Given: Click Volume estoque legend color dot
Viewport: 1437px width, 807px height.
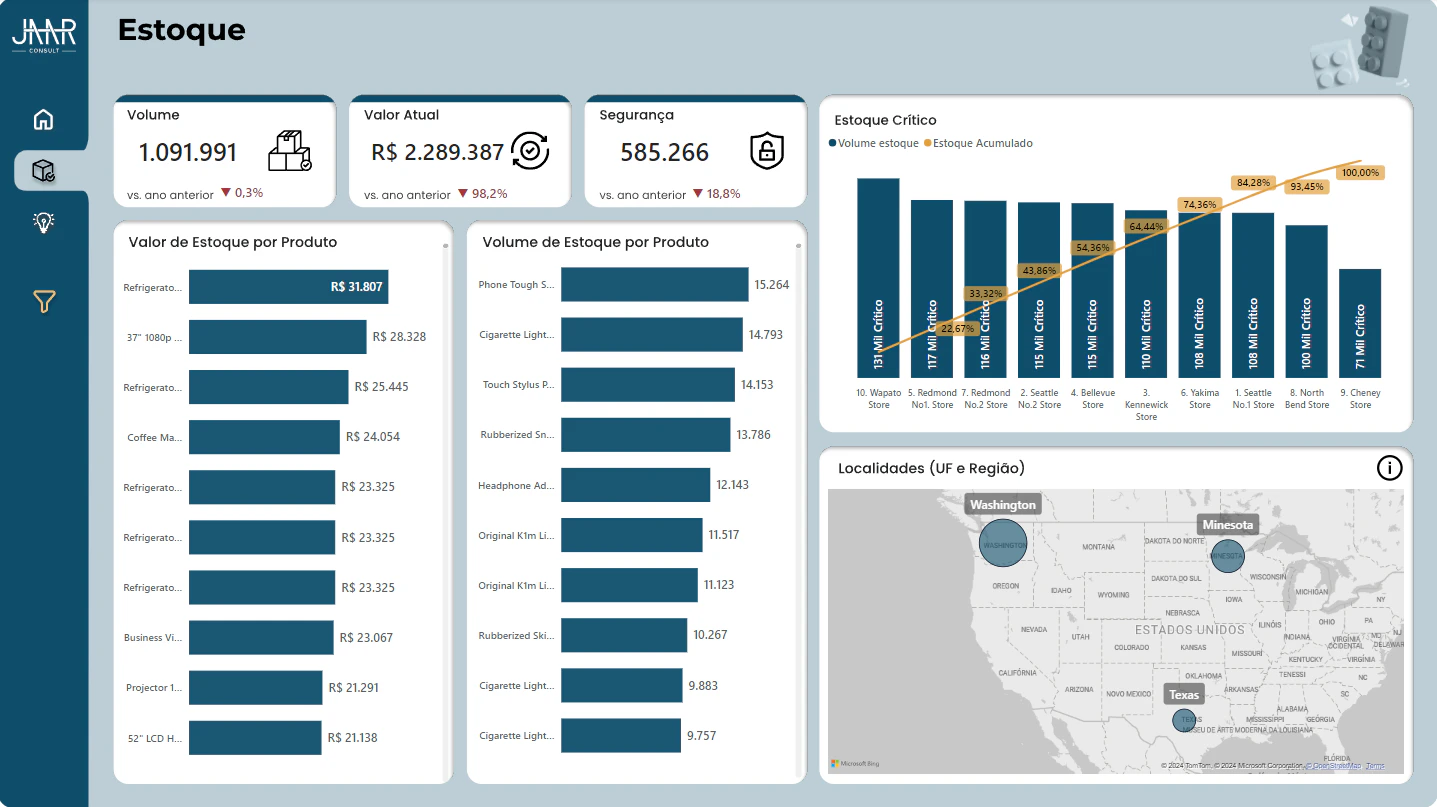Looking at the screenshot, I should 832,143.
